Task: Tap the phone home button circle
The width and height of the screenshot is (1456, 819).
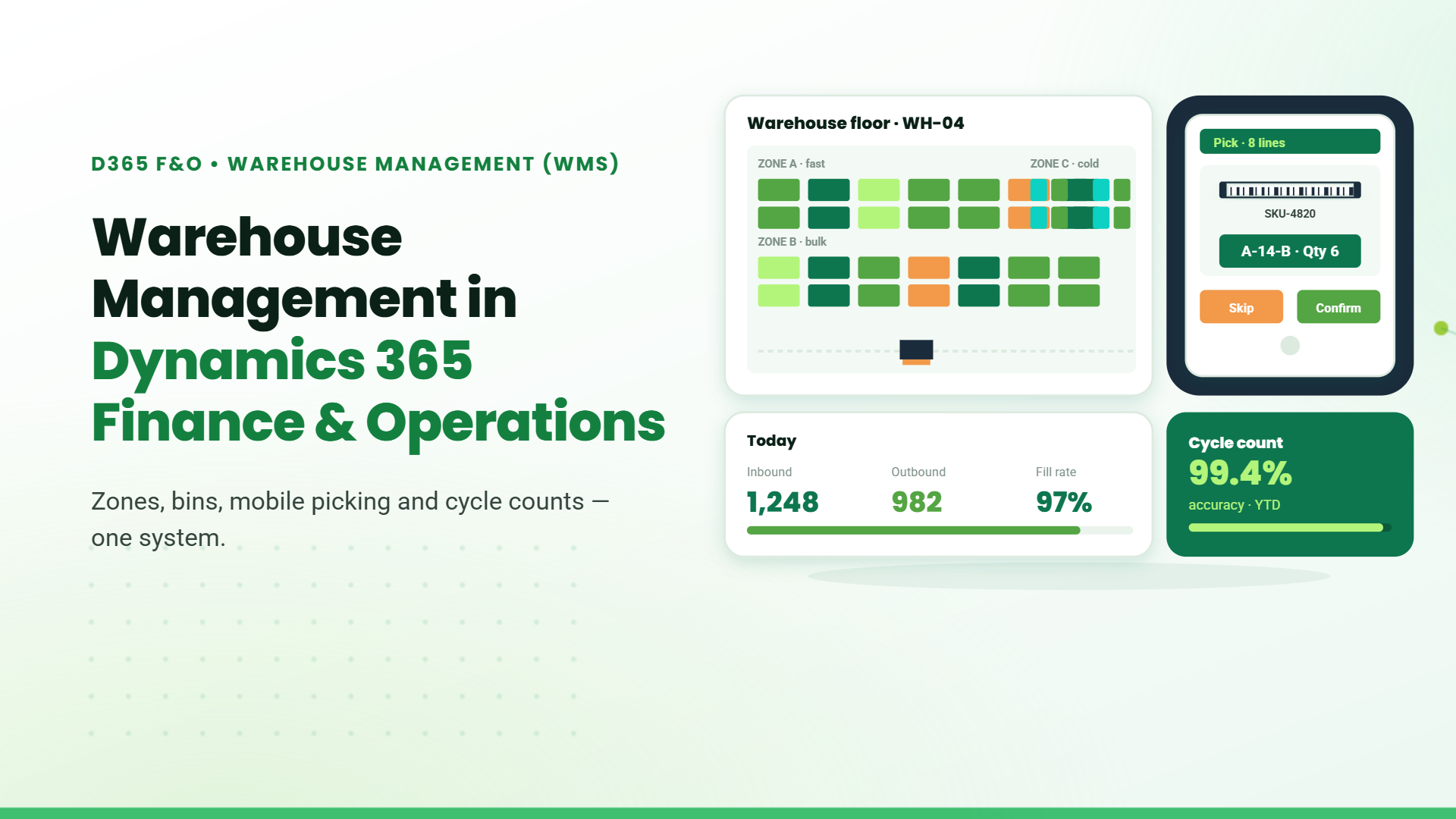Action: coord(1289,346)
